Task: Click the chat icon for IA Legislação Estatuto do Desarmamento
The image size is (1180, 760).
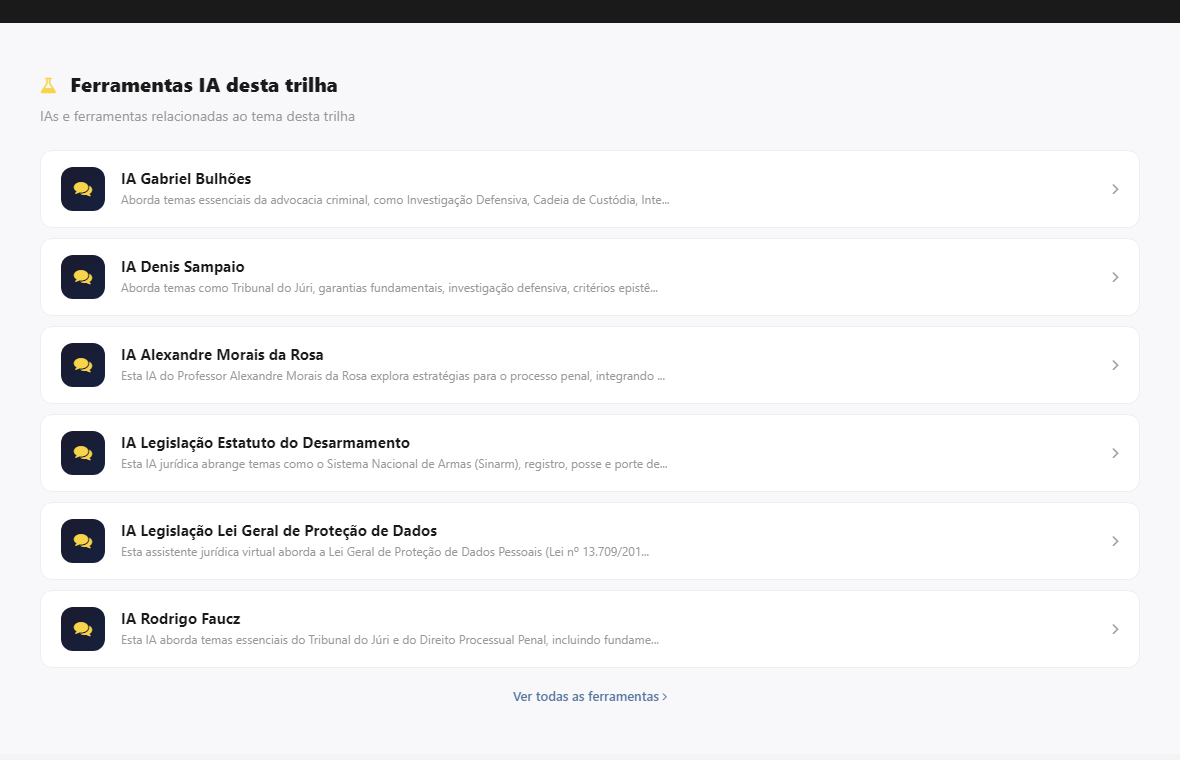Action: pos(83,453)
